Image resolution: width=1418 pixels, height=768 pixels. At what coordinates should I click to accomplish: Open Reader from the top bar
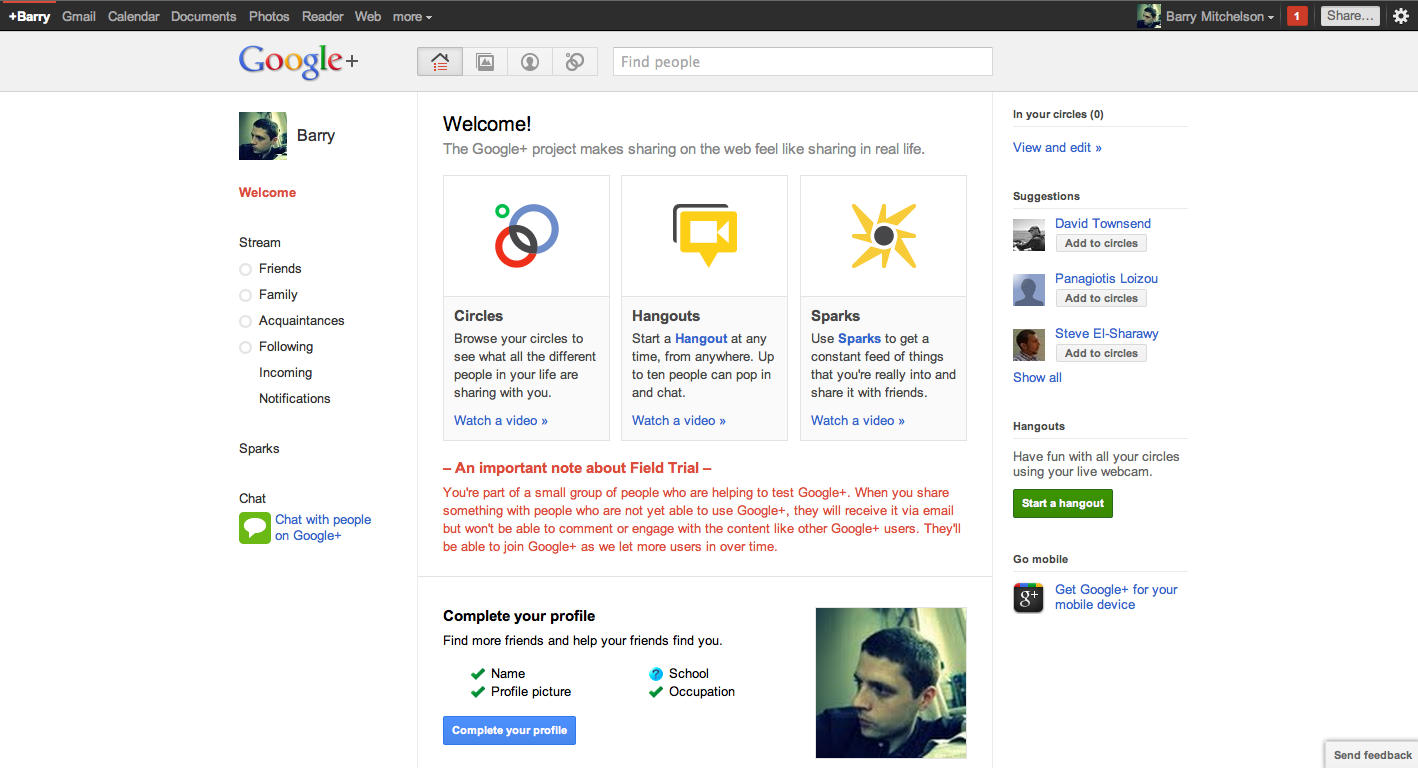(322, 16)
